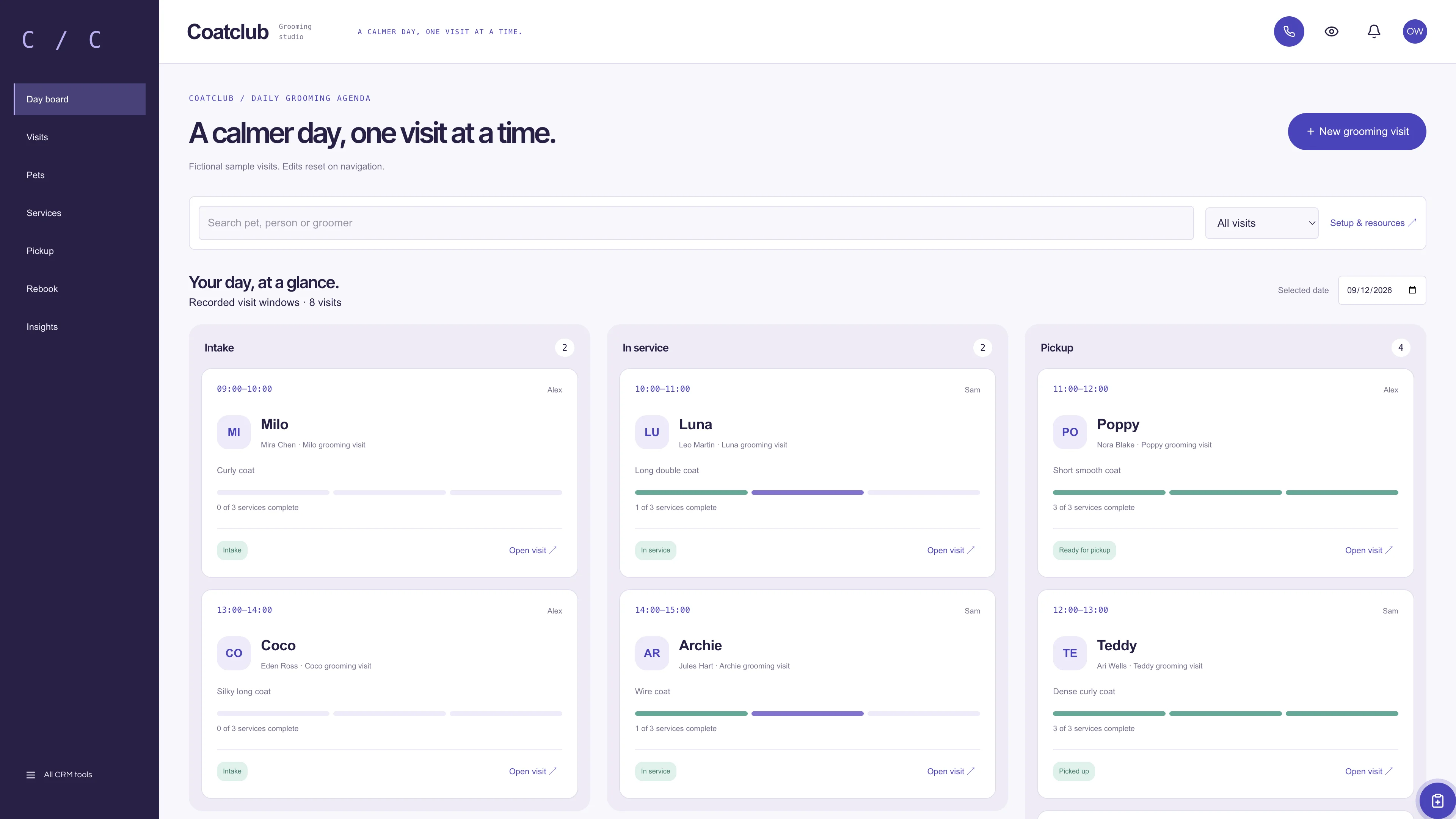This screenshot has width=1456, height=819.
Task: Click Milo's MI avatar badge
Action: [x=234, y=432]
